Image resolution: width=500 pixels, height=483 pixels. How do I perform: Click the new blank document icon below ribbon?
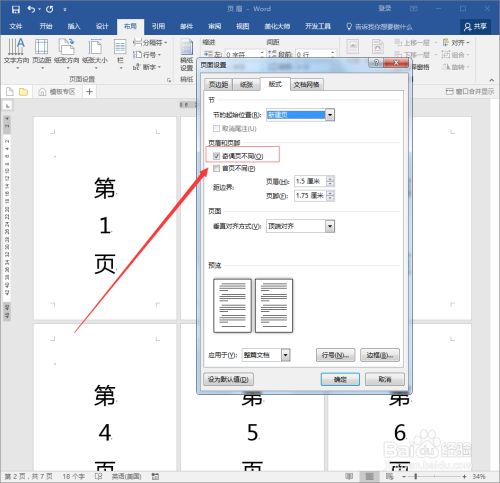pyautogui.click(x=10, y=91)
